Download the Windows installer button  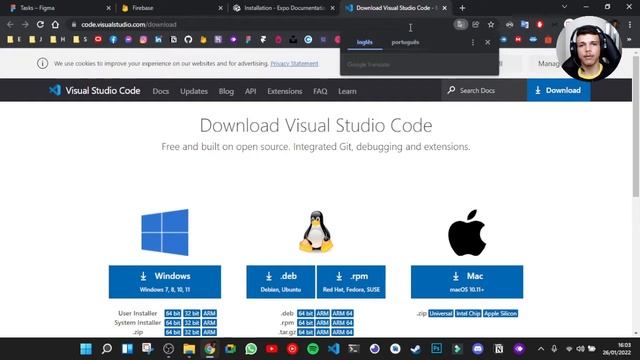[x=165, y=282]
